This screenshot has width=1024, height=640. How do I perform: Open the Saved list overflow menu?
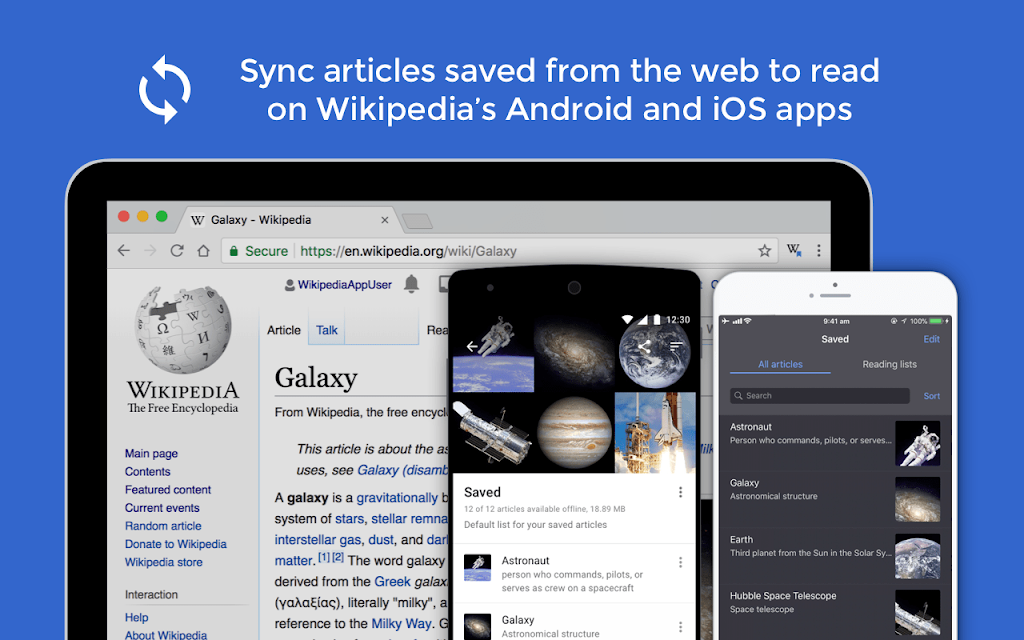coord(680,492)
